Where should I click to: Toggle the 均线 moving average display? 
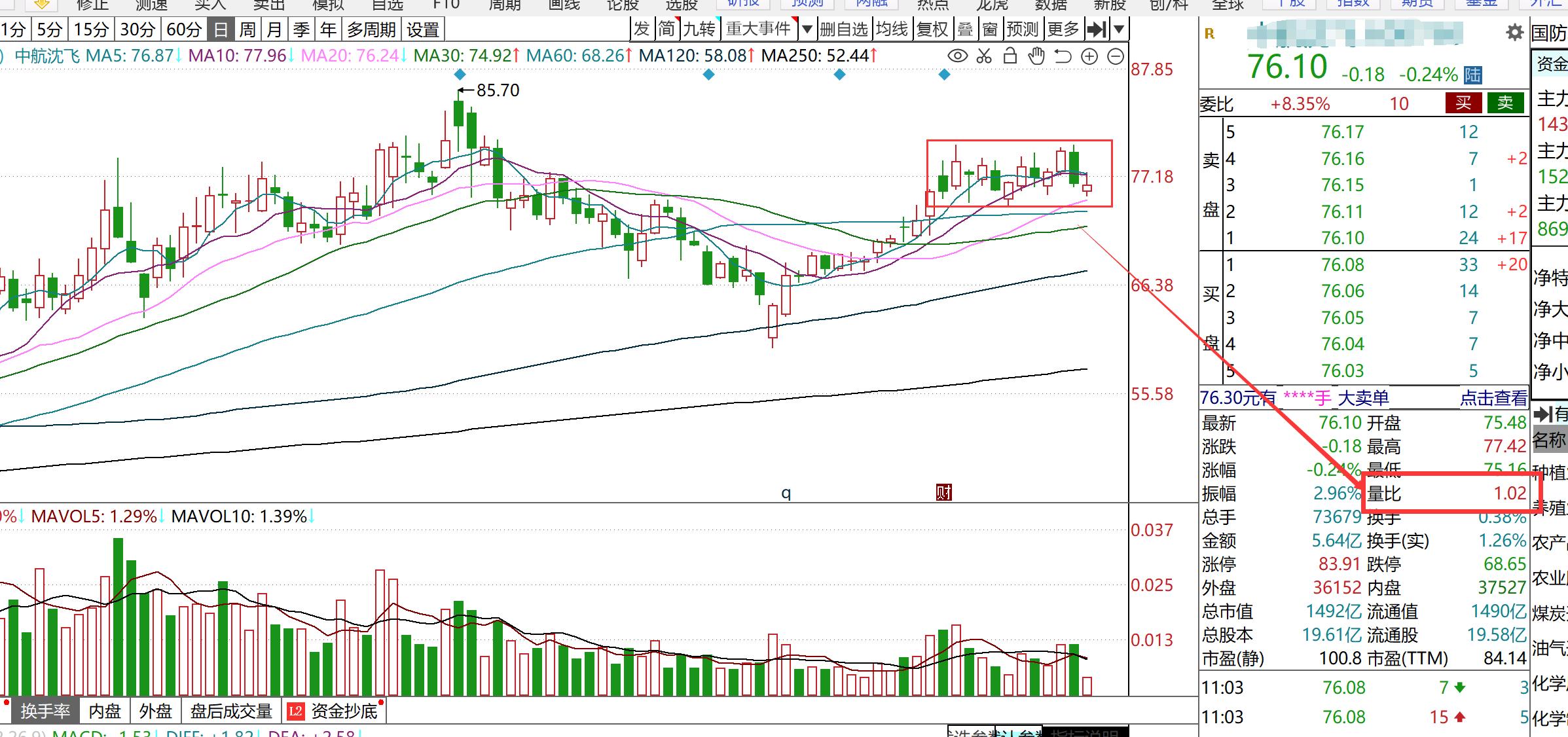click(x=892, y=29)
